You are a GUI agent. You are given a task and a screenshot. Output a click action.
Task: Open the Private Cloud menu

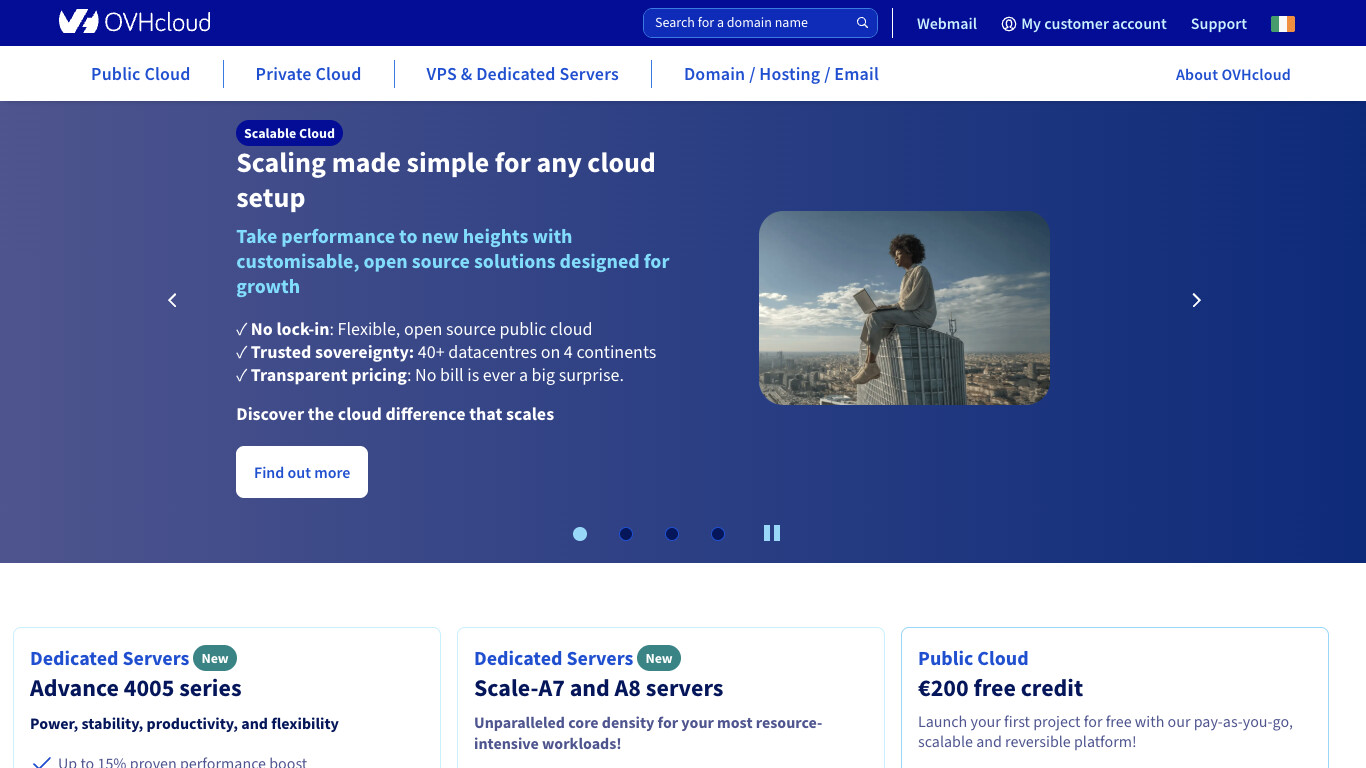pos(308,73)
